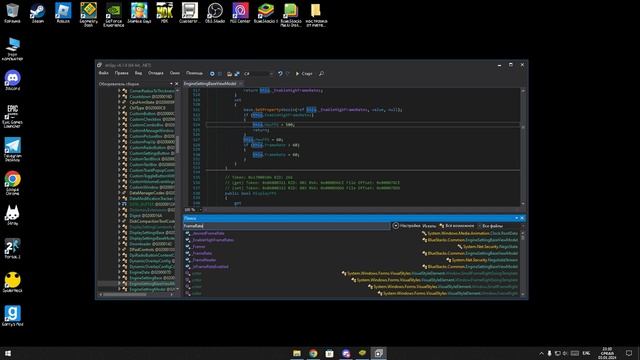Expand the Digest tree node arrow
This screenshot has width=640, height=360.
coord(120,216)
